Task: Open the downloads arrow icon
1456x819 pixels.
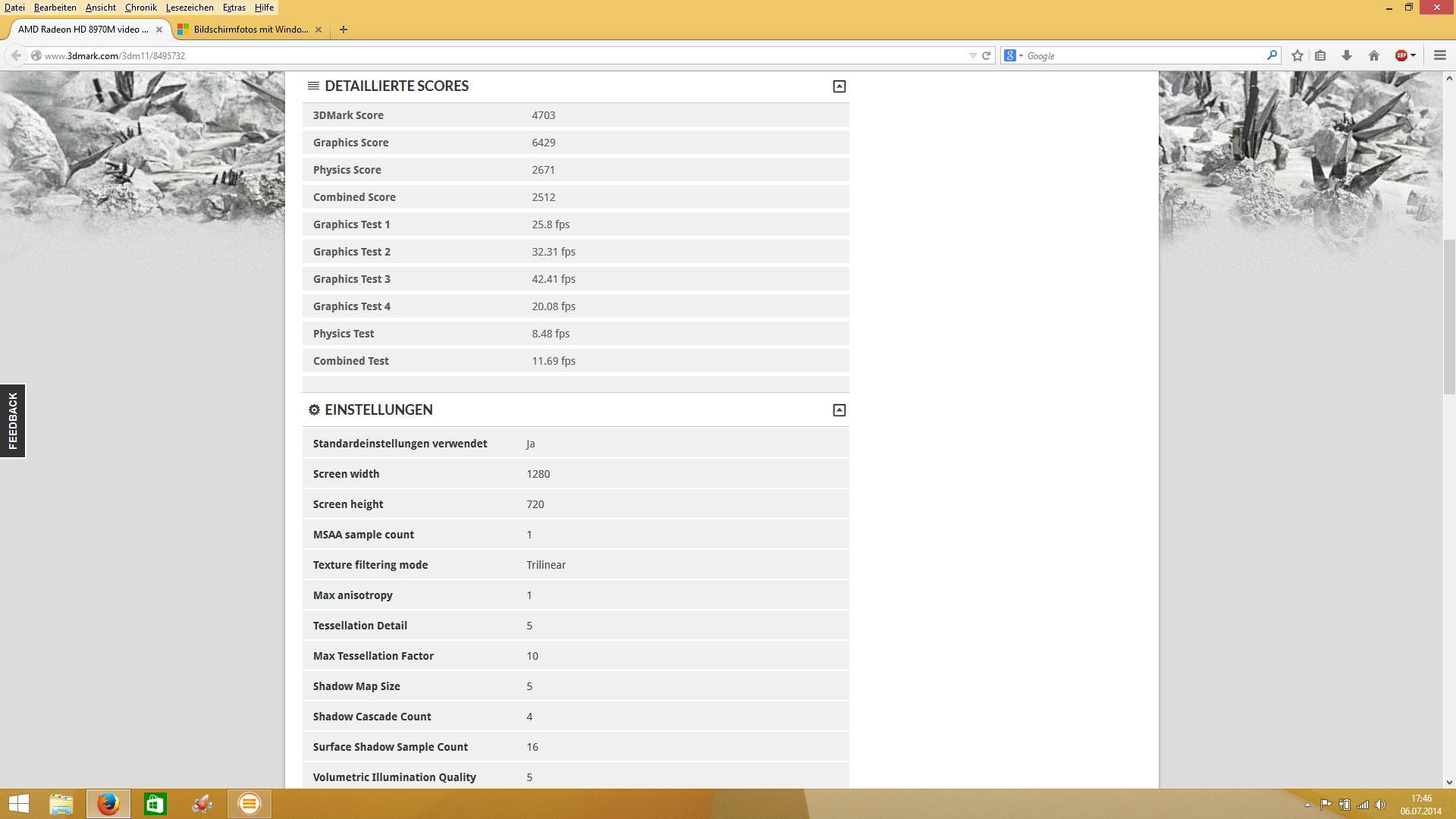Action: click(x=1347, y=55)
